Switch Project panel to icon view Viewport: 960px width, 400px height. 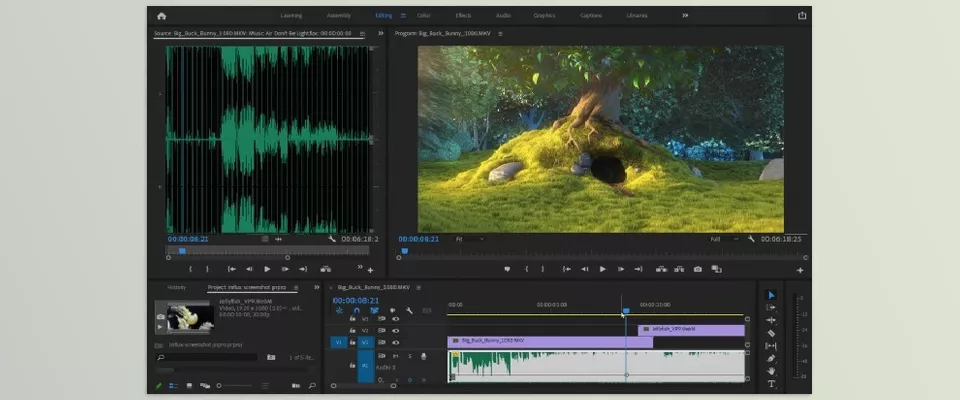(189, 386)
